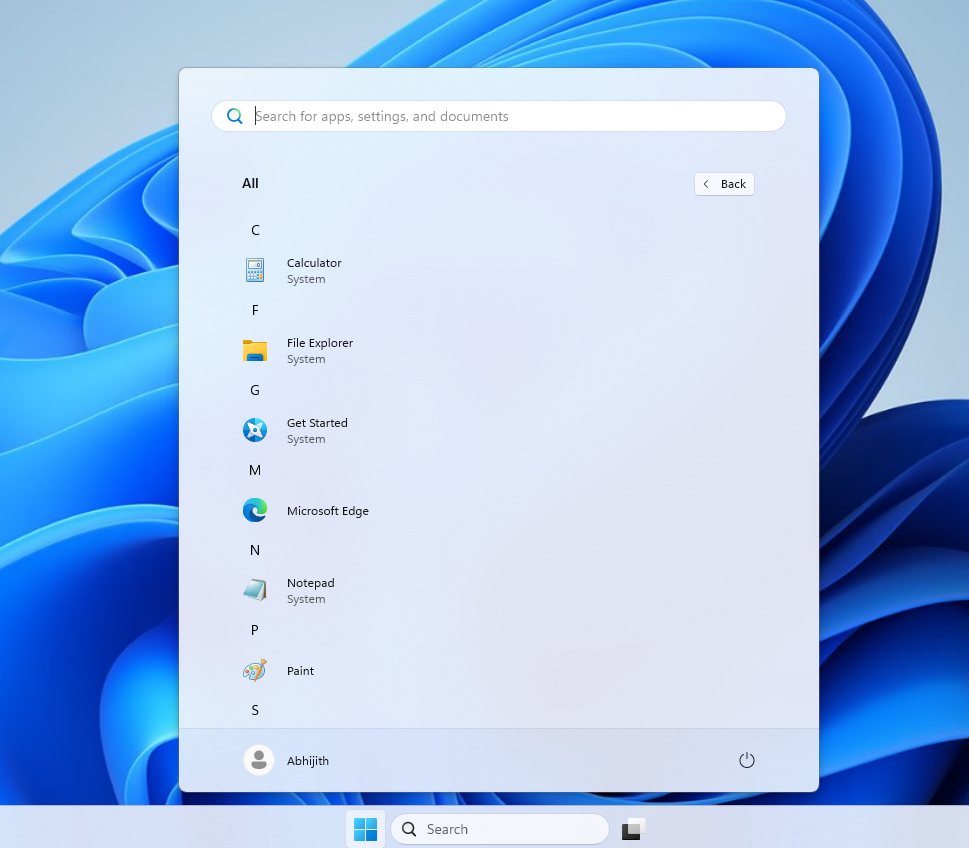Click the search icon in the taskbar
Screen dimensions: 969x848
coord(408,829)
